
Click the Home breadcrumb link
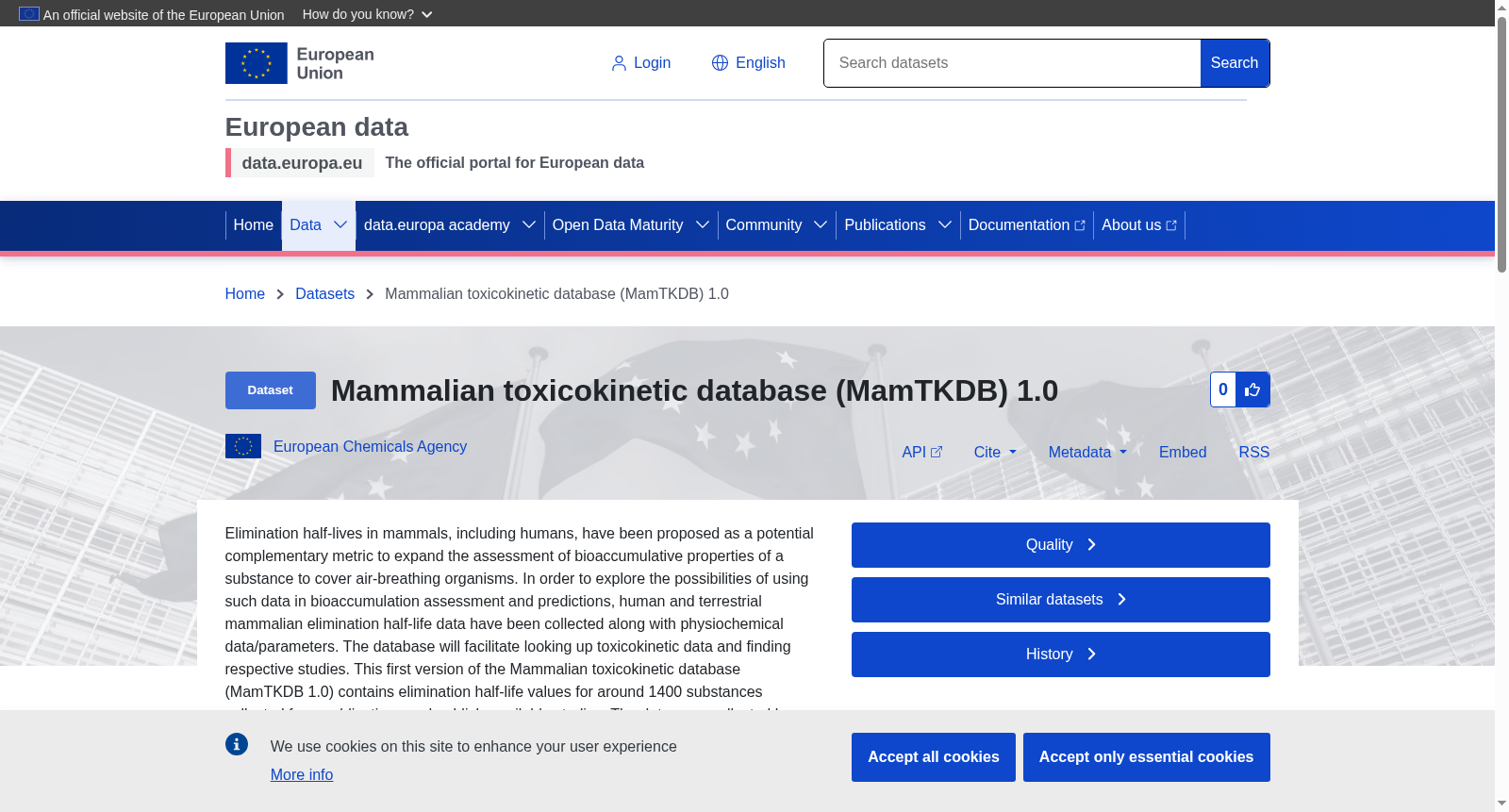(245, 294)
